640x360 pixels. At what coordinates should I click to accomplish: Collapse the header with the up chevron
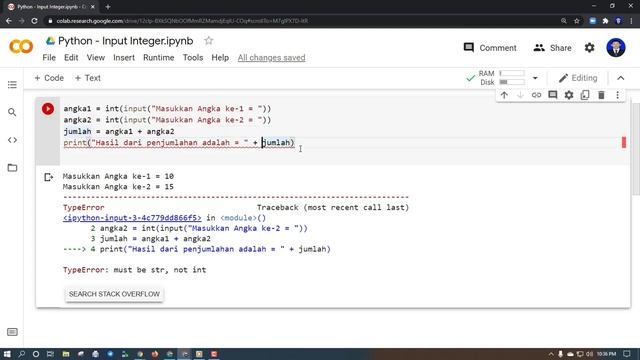(x=621, y=78)
